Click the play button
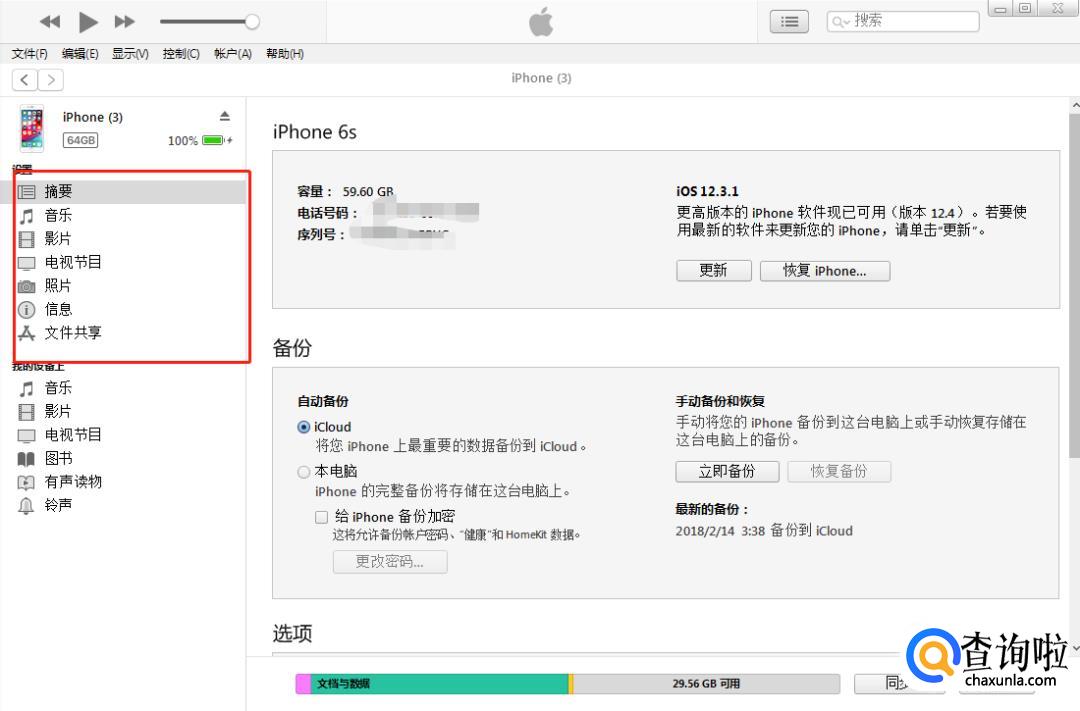Image resolution: width=1080 pixels, height=711 pixels. click(87, 22)
